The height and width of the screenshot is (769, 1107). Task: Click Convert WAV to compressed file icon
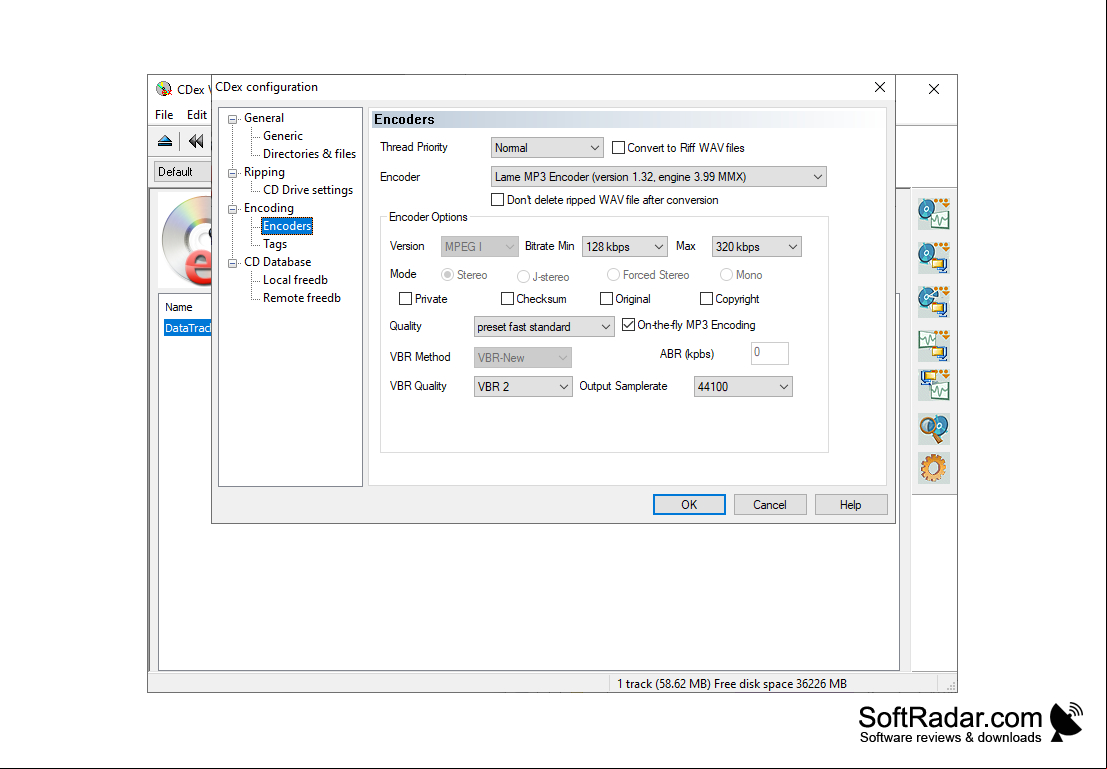(933, 345)
